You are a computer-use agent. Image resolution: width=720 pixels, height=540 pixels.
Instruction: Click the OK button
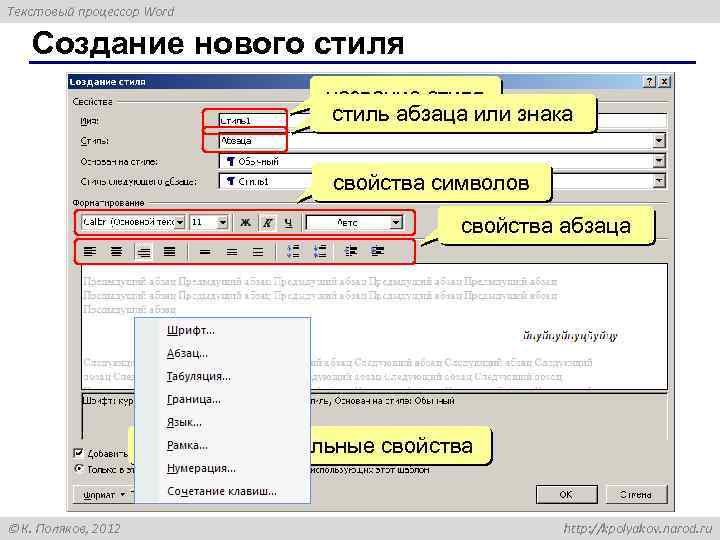pos(566,495)
